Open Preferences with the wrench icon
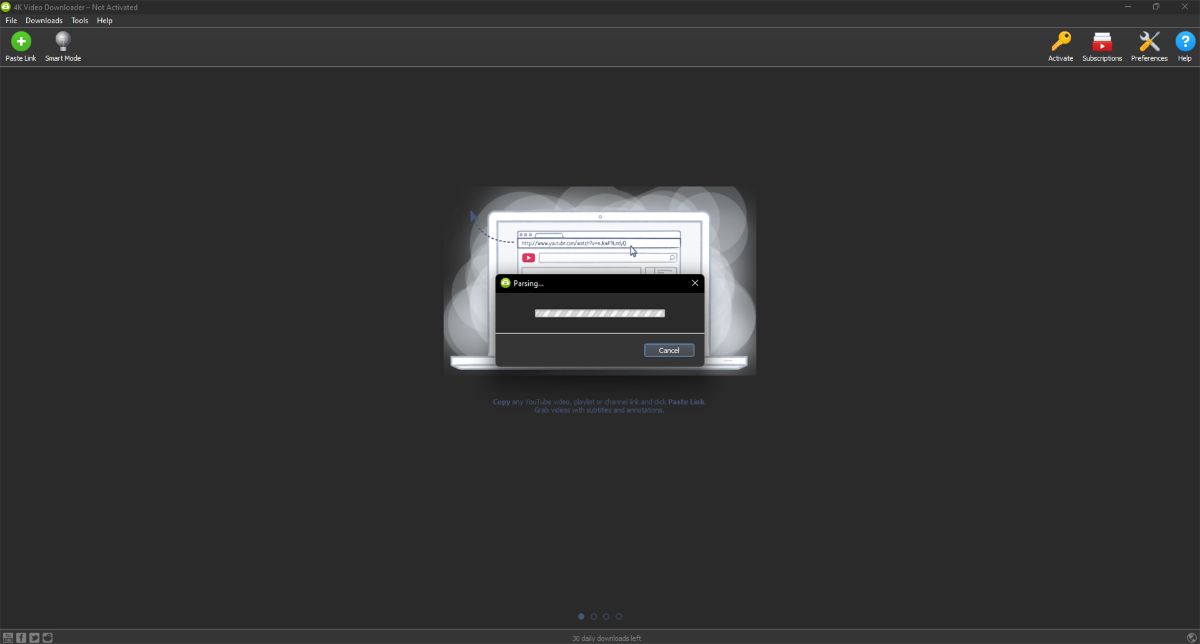Screen dimensions: 1200x644 (x=1149, y=47)
